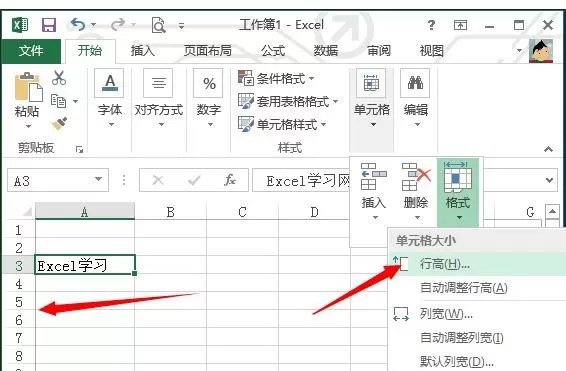
Task: Activate the Format Painter brush
Action: (x=59, y=123)
